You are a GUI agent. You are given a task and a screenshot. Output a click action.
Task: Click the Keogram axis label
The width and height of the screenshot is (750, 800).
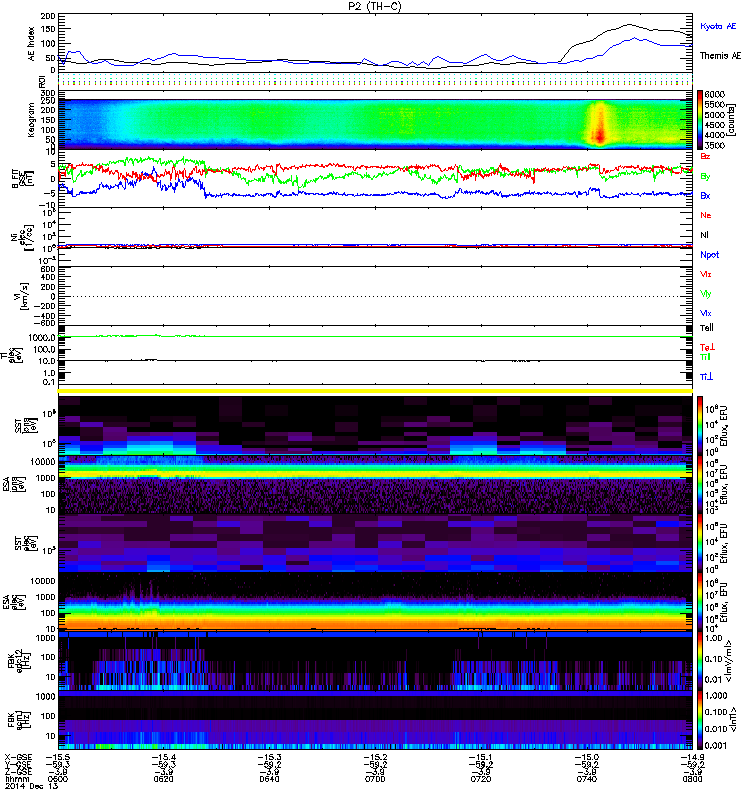pyautogui.click(x=32, y=120)
